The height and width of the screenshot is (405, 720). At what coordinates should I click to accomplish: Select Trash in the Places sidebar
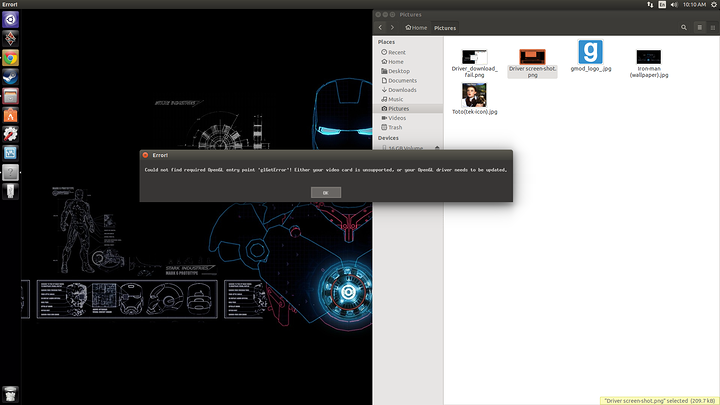395,127
